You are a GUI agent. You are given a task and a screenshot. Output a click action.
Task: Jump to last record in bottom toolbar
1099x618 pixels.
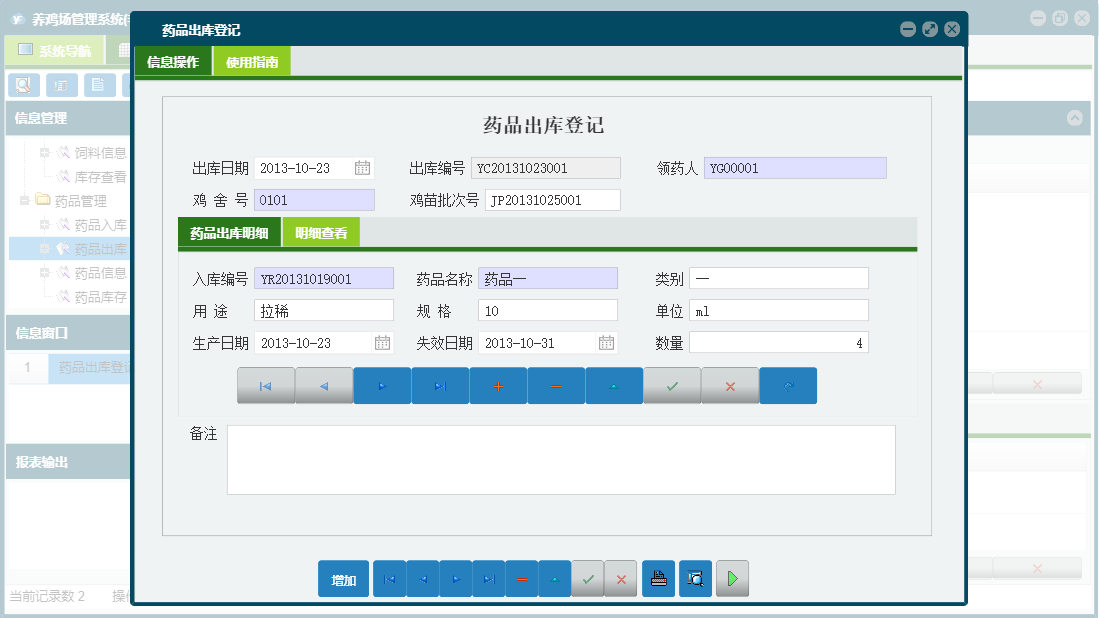pos(488,578)
